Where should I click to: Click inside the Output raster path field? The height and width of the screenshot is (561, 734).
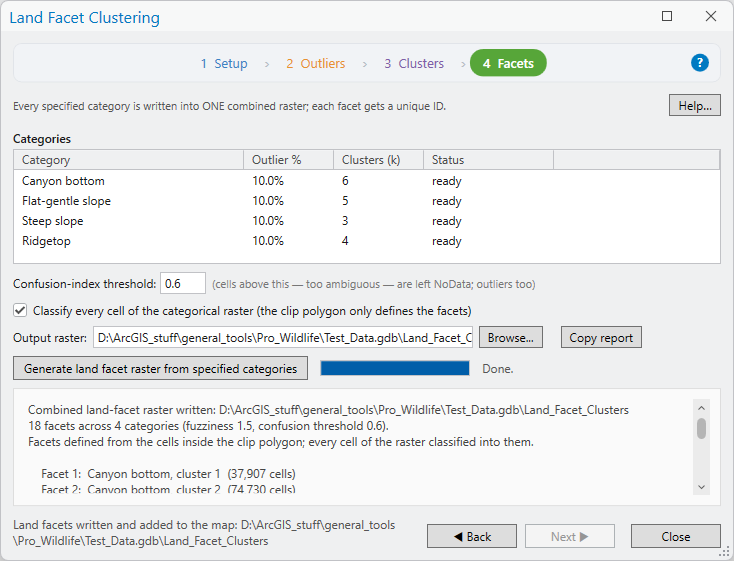pos(283,338)
